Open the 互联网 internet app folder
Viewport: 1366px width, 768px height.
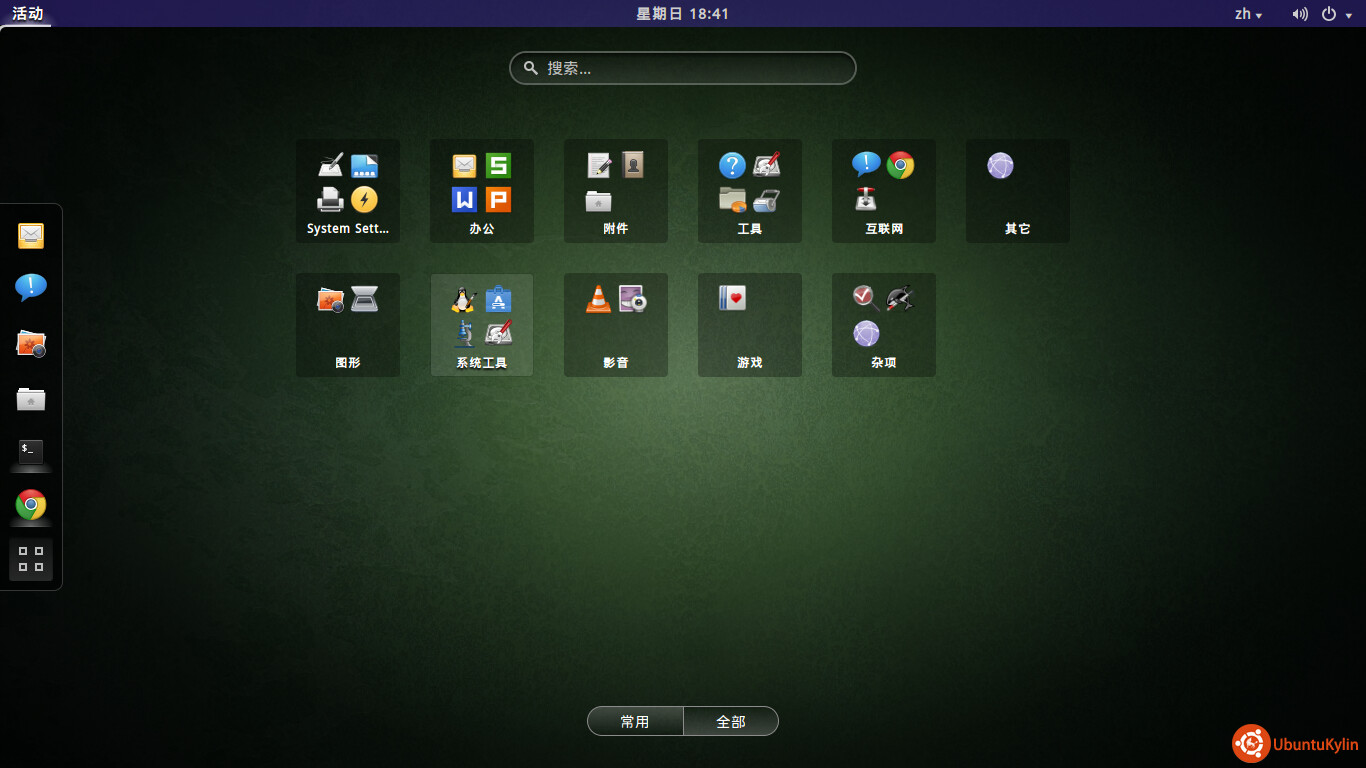883,191
